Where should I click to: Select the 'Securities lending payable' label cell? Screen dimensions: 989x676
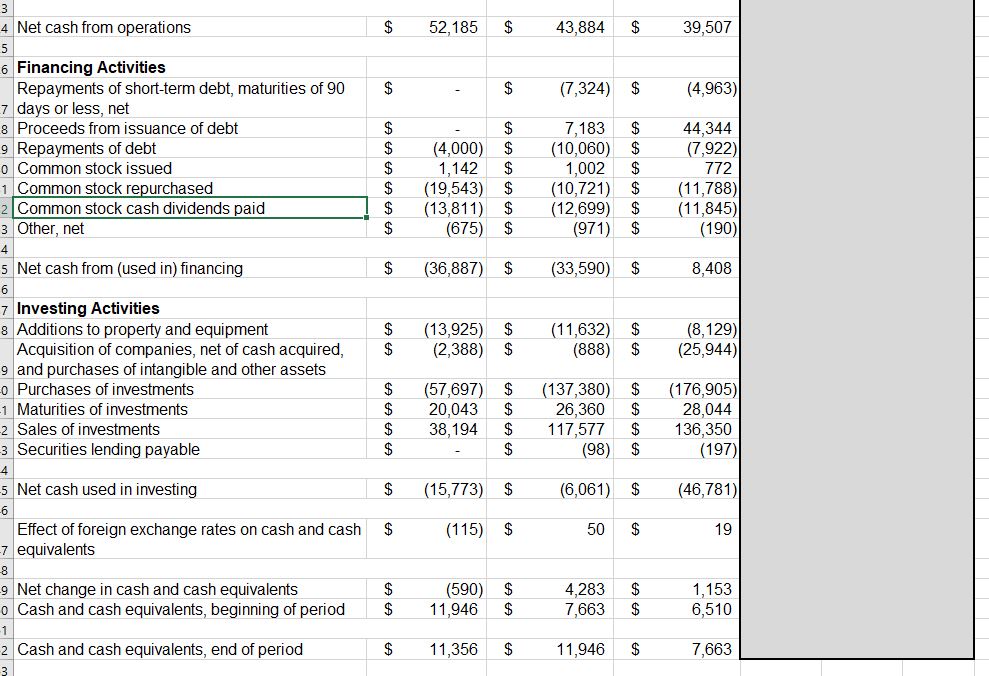coord(189,450)
